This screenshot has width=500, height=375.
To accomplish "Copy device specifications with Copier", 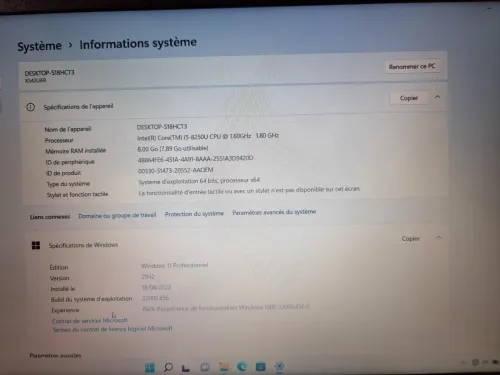I will [x=409, y=98].
